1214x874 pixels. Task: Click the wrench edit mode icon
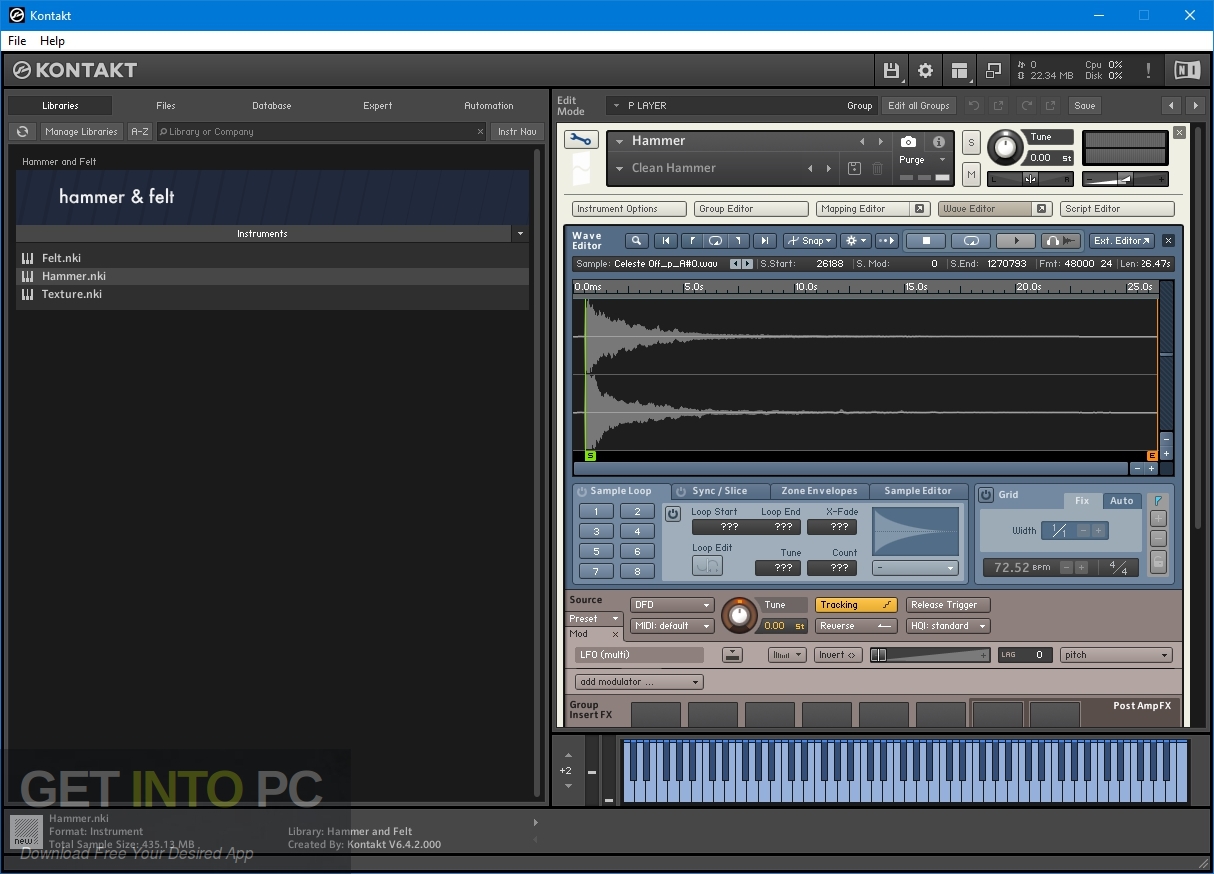pos(580,140)
